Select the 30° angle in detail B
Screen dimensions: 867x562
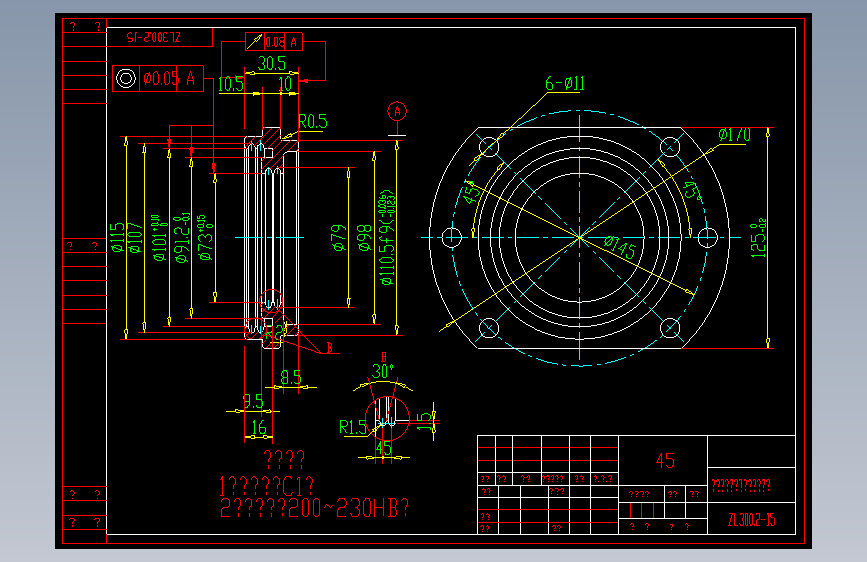pos(383,371)
